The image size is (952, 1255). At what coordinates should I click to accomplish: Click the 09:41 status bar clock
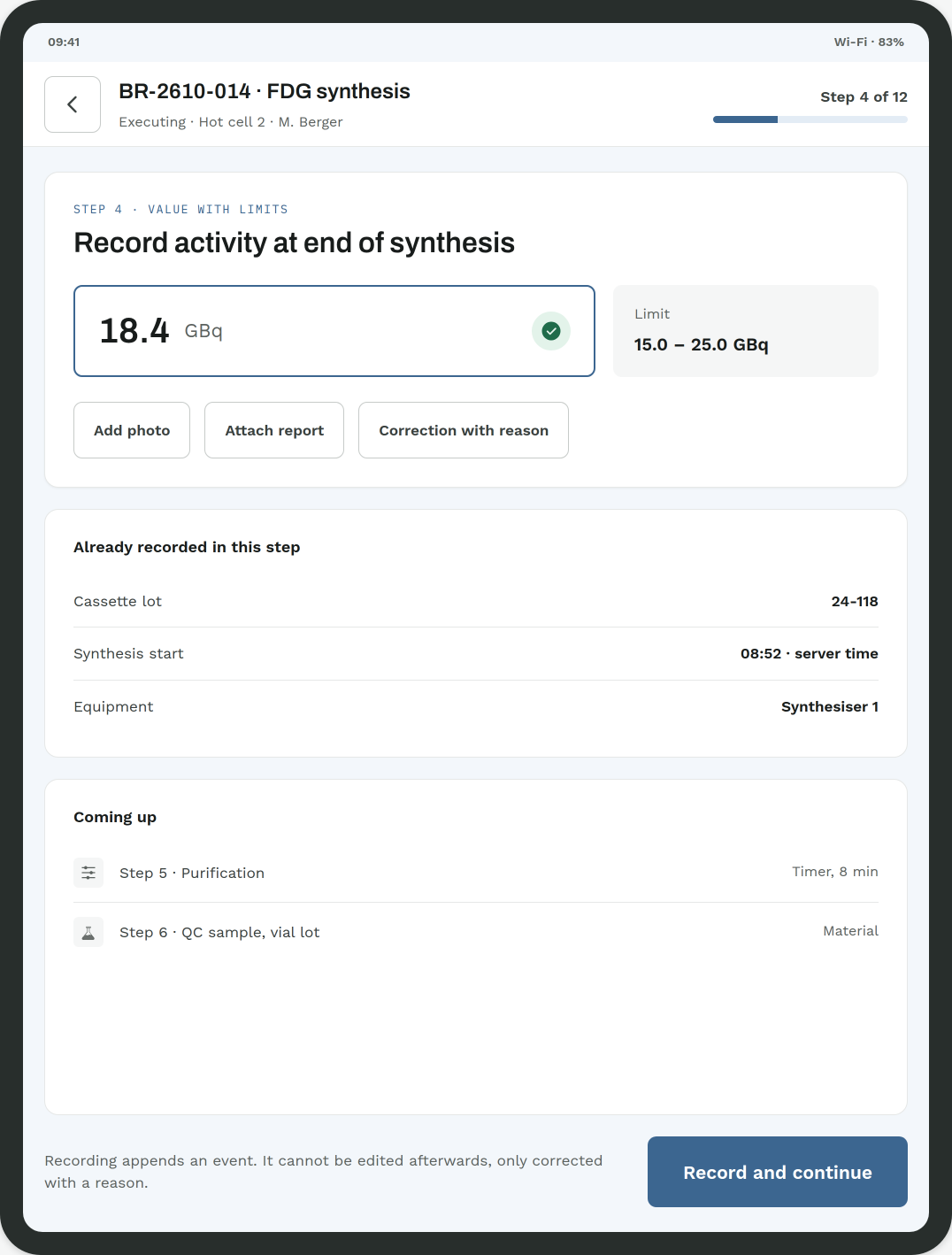coord(64,42)
